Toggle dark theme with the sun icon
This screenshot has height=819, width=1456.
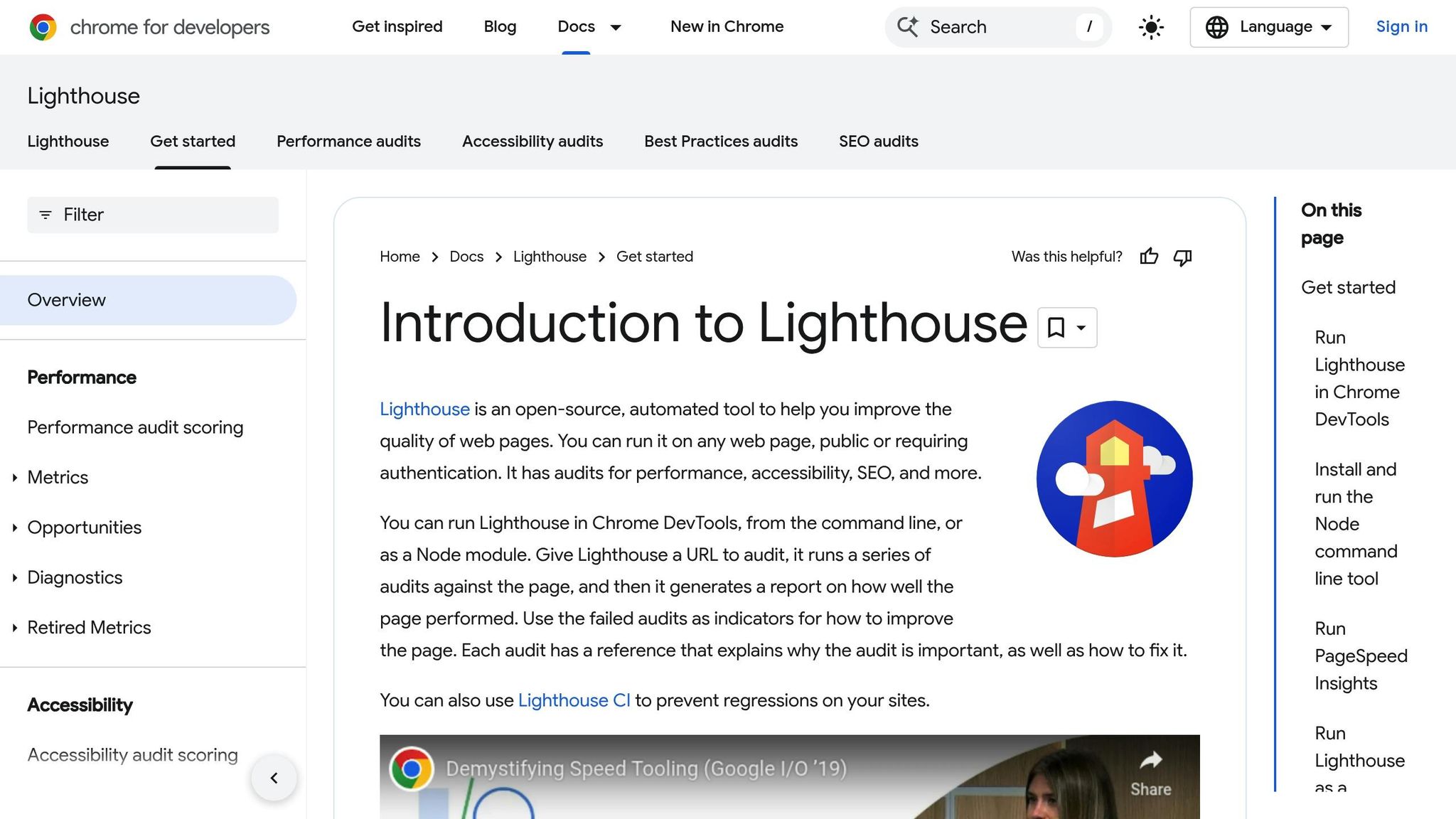1150,27
